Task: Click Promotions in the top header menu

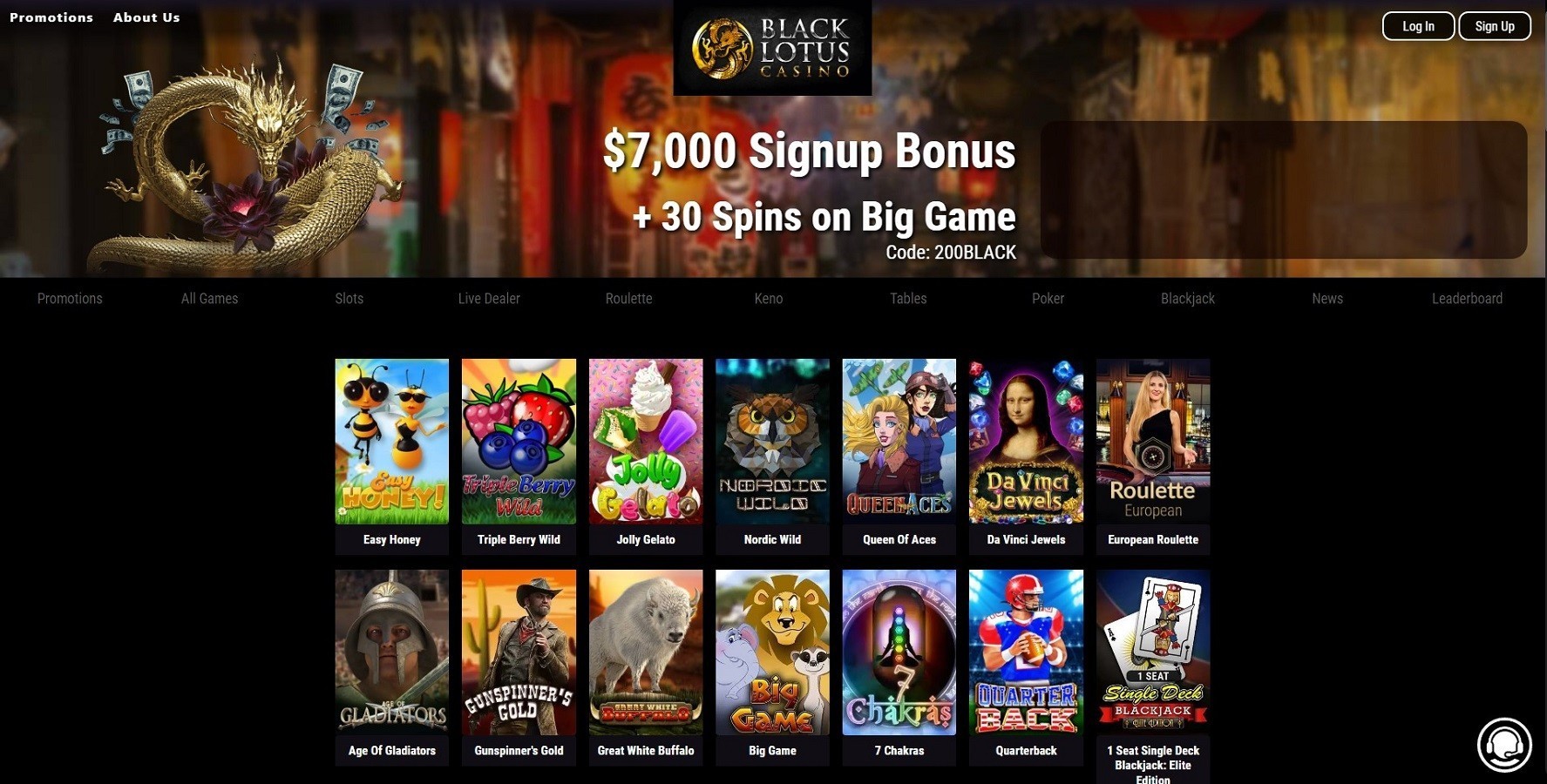Action: tap(51, 17)
